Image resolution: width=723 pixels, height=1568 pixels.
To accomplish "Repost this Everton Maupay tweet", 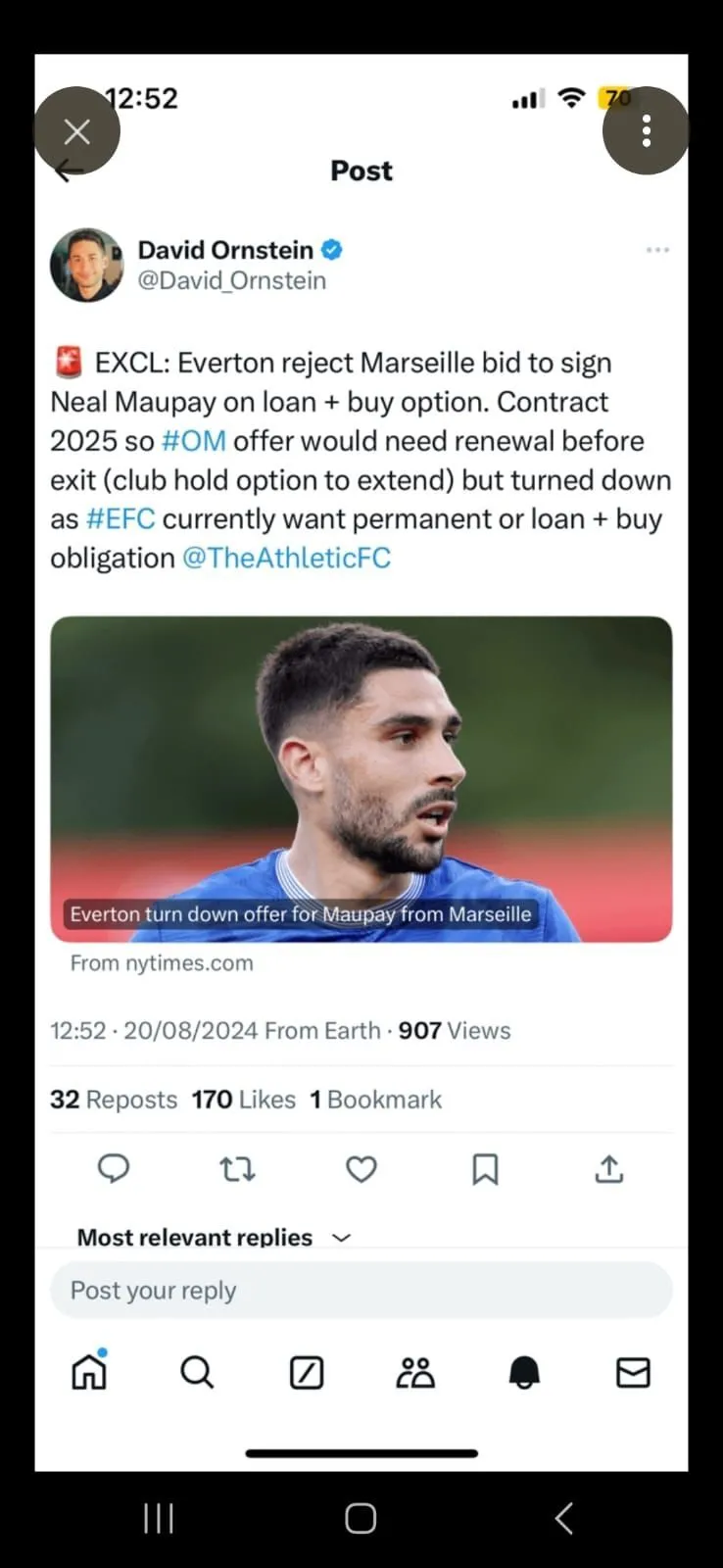I will click(x=237, y=1168).
